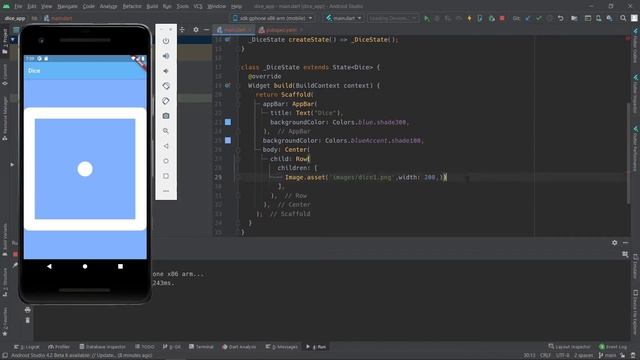
Task: Hide the Run panel with minus icon
Action: pyautogui.click(x=625, y=242)
